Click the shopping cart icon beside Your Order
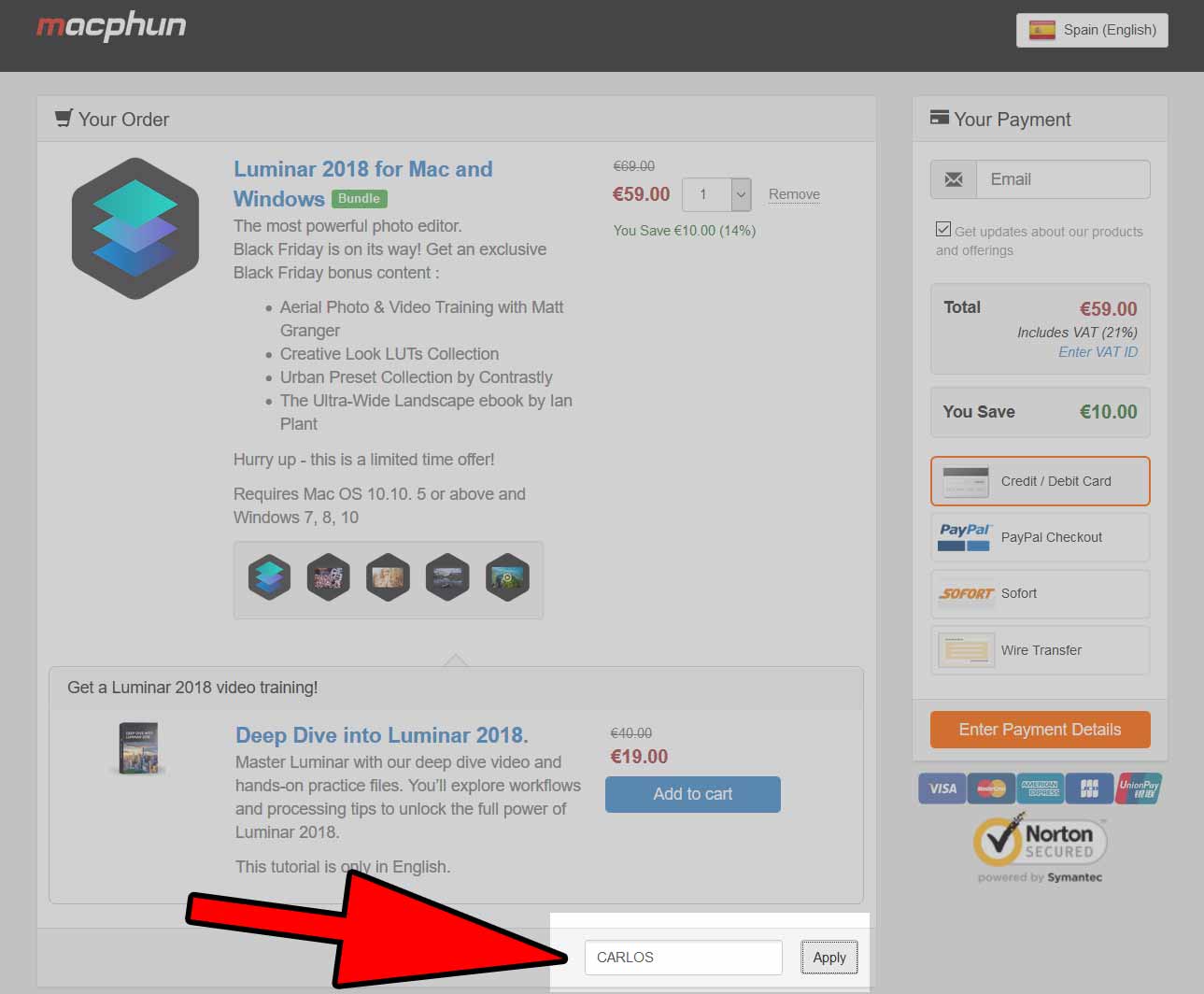The image size is (1204, 994). [64, 119]
